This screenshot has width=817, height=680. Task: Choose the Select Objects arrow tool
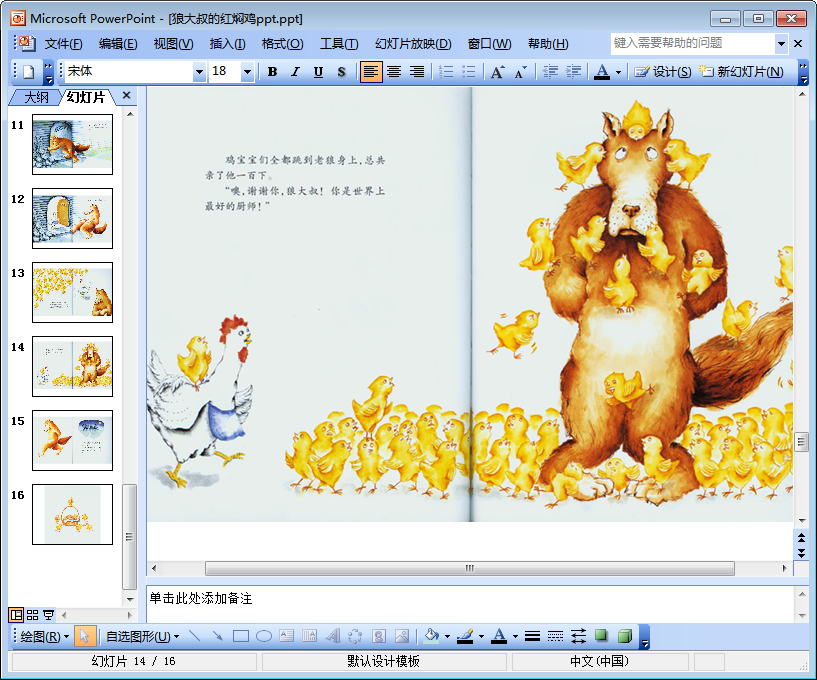point(84,636)
